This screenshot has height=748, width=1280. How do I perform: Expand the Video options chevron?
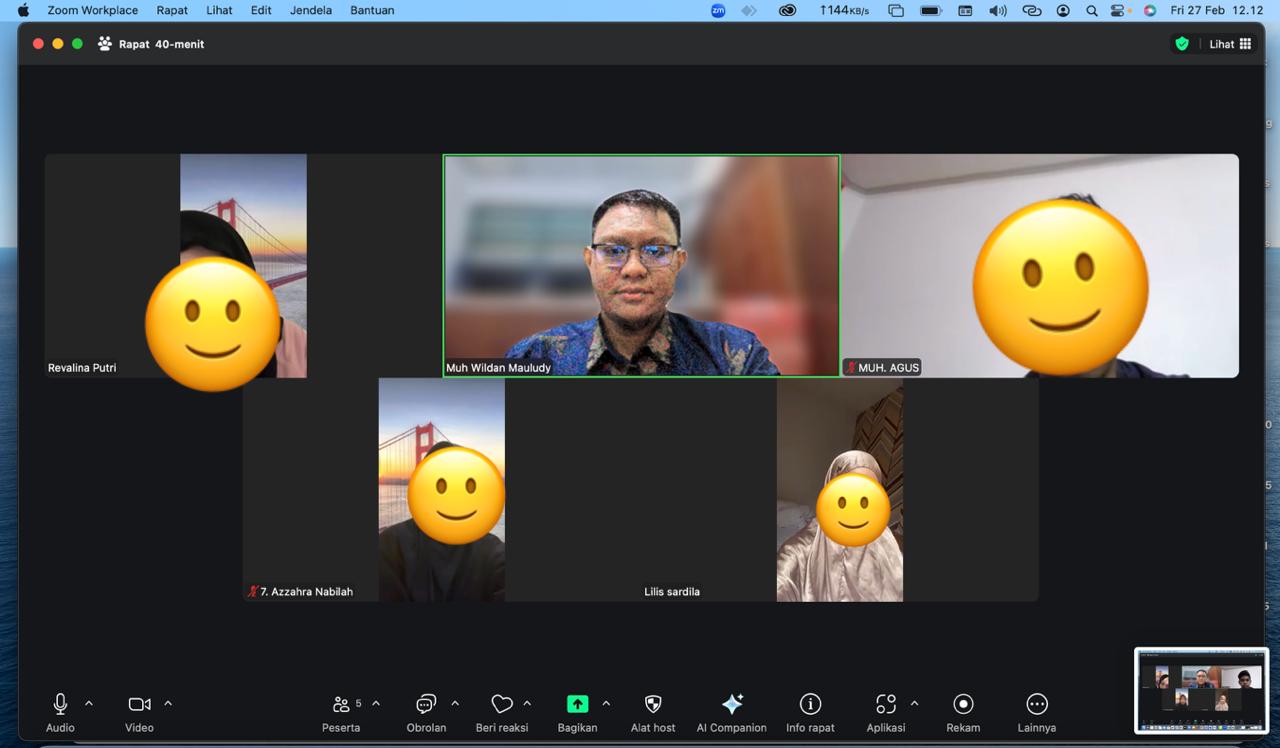168,704
